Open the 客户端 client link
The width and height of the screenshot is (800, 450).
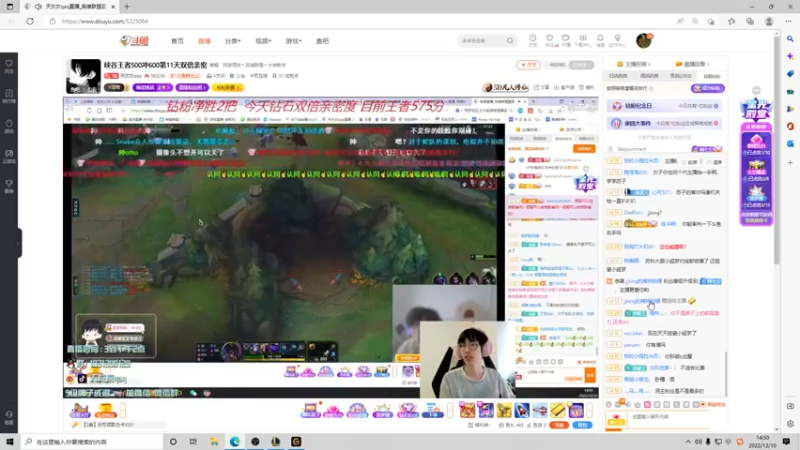pos(564,87)
